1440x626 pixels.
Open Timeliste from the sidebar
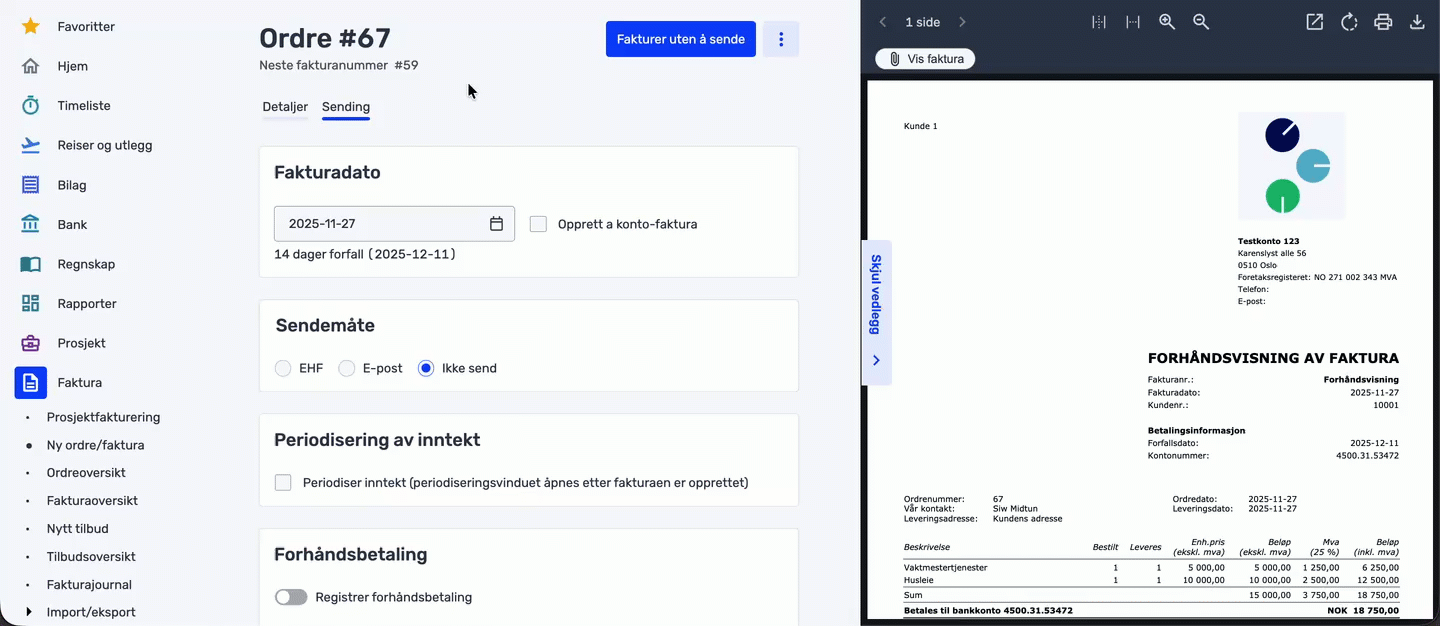pyautogui.click(x=84, y=106)
